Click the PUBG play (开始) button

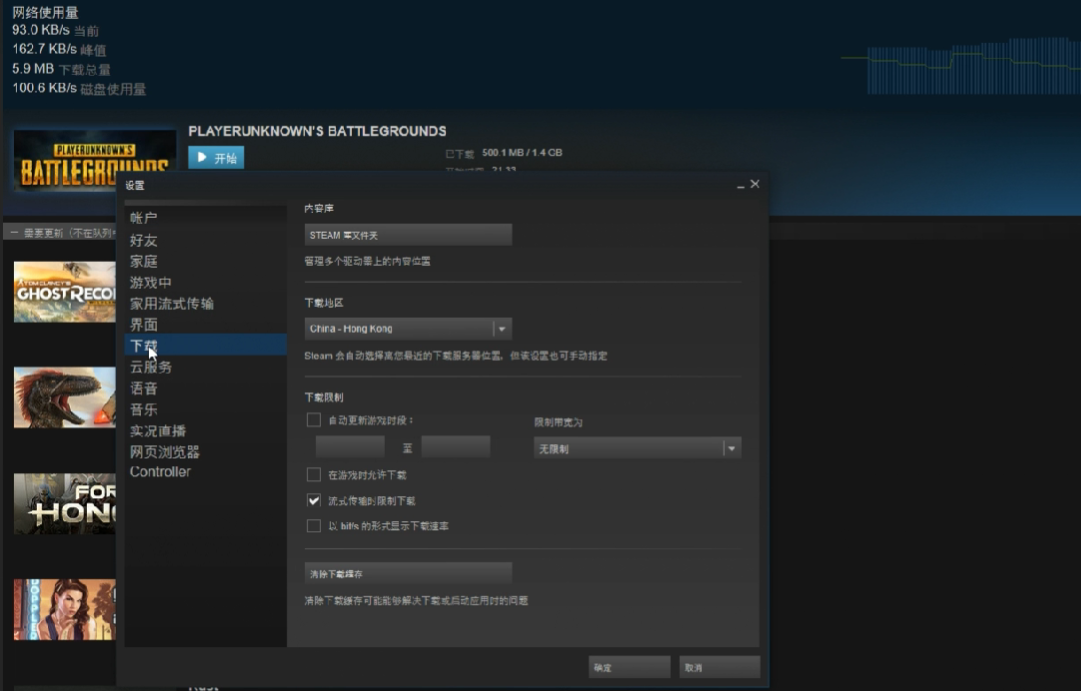(216, 158)
